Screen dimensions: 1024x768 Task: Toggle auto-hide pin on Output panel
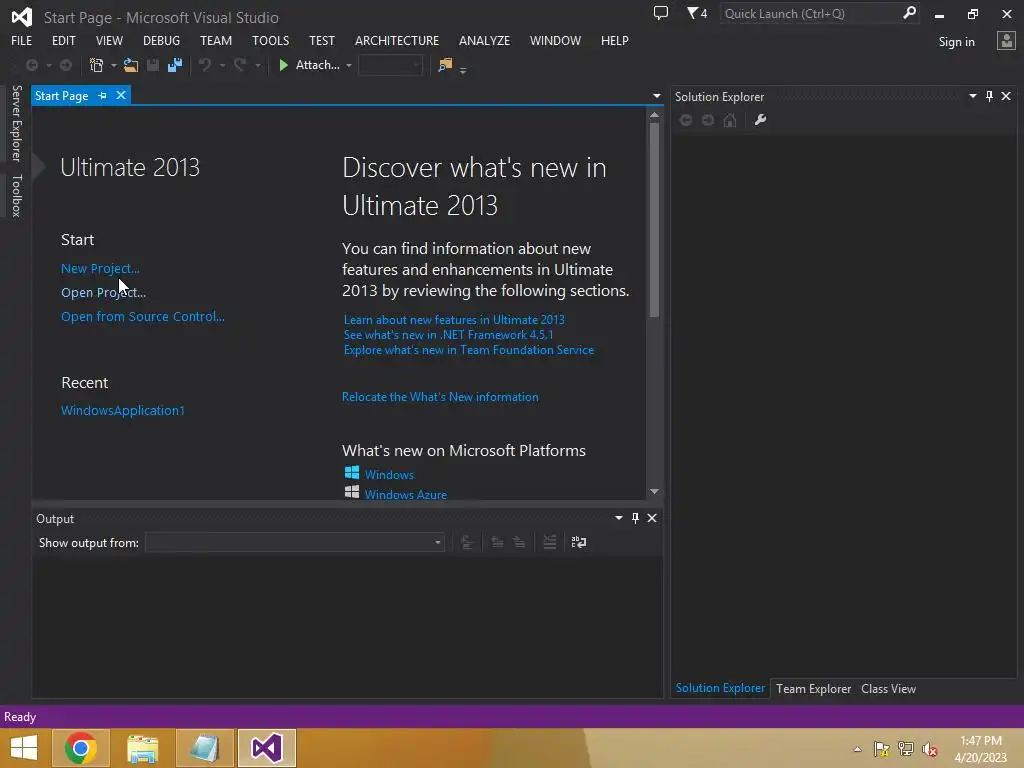click(x=635, y=518)
